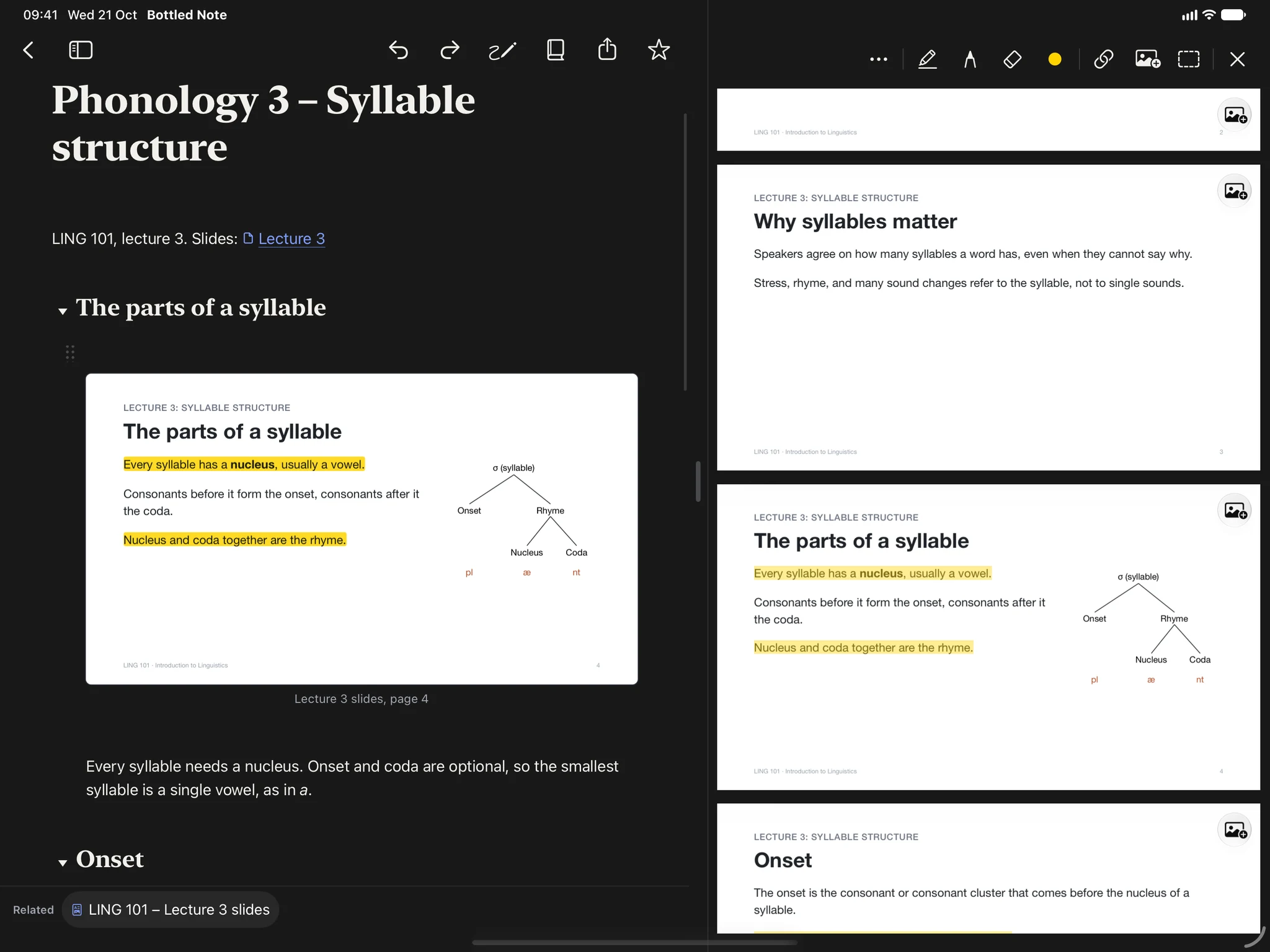Open the three-dots more menu
Image resolution: width=1270 pixels, height=952 pixels.
click(x=878, y=59)
